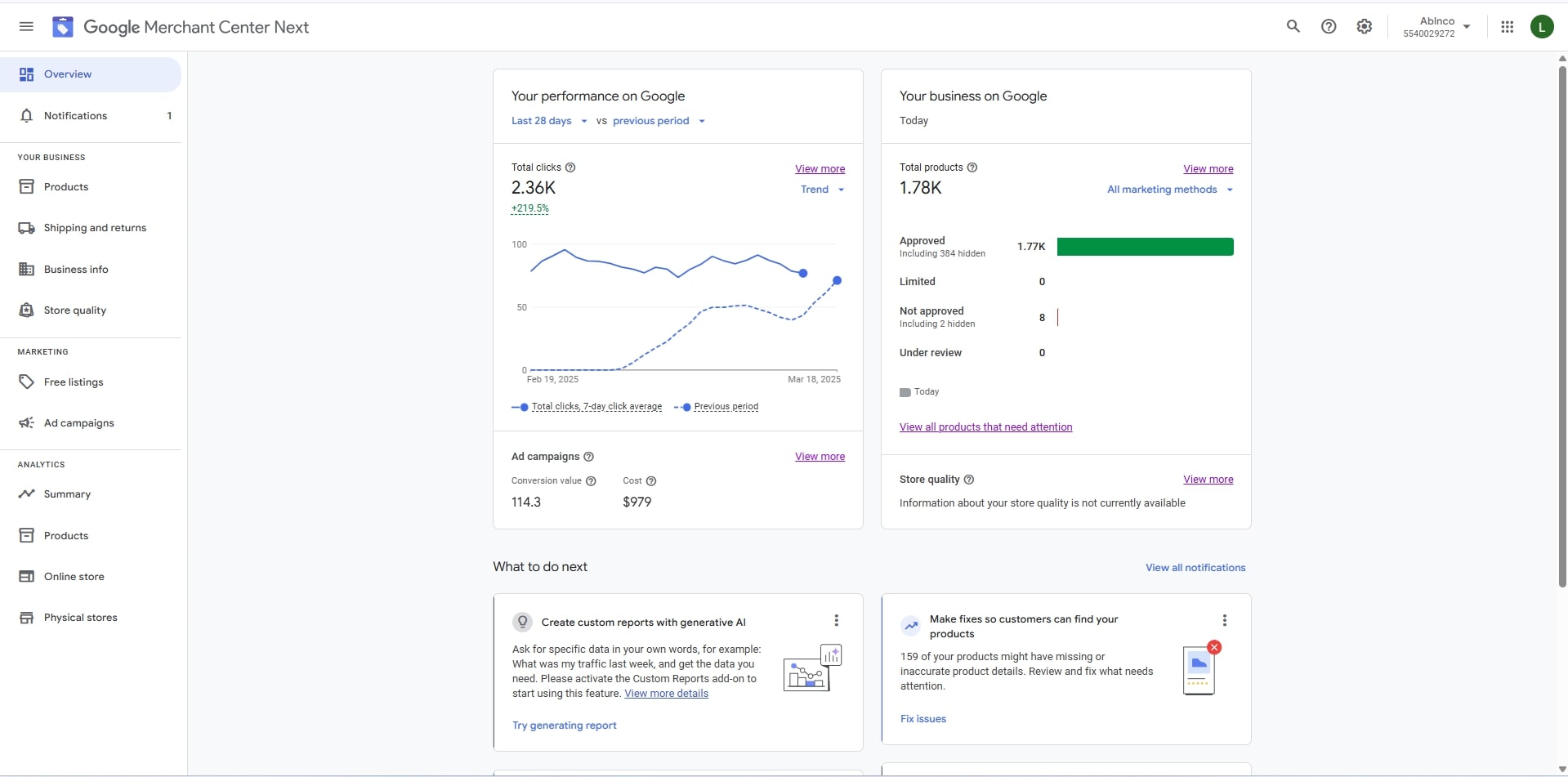The width and height of the screenshot is (1568, 777).
Task: Click the Total clicks help icon
Action: point(570,167)
